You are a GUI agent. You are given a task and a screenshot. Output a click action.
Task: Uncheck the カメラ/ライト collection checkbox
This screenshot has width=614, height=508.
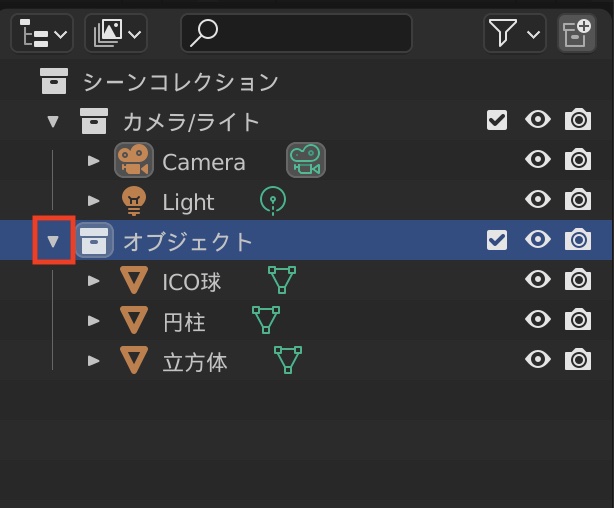[x=497, y=121]
